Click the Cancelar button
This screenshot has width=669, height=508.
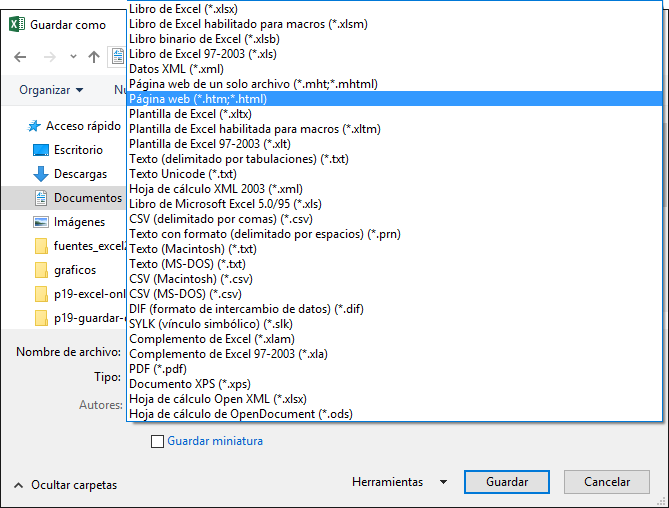[x=607, y=482]
